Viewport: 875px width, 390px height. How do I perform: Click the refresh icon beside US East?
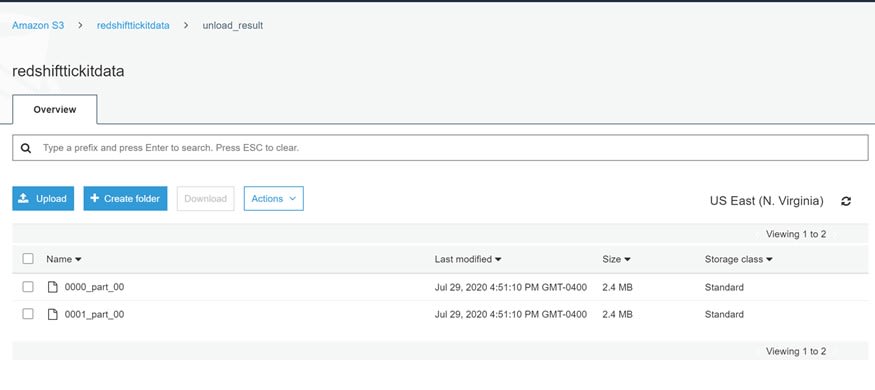click(846, 201)
